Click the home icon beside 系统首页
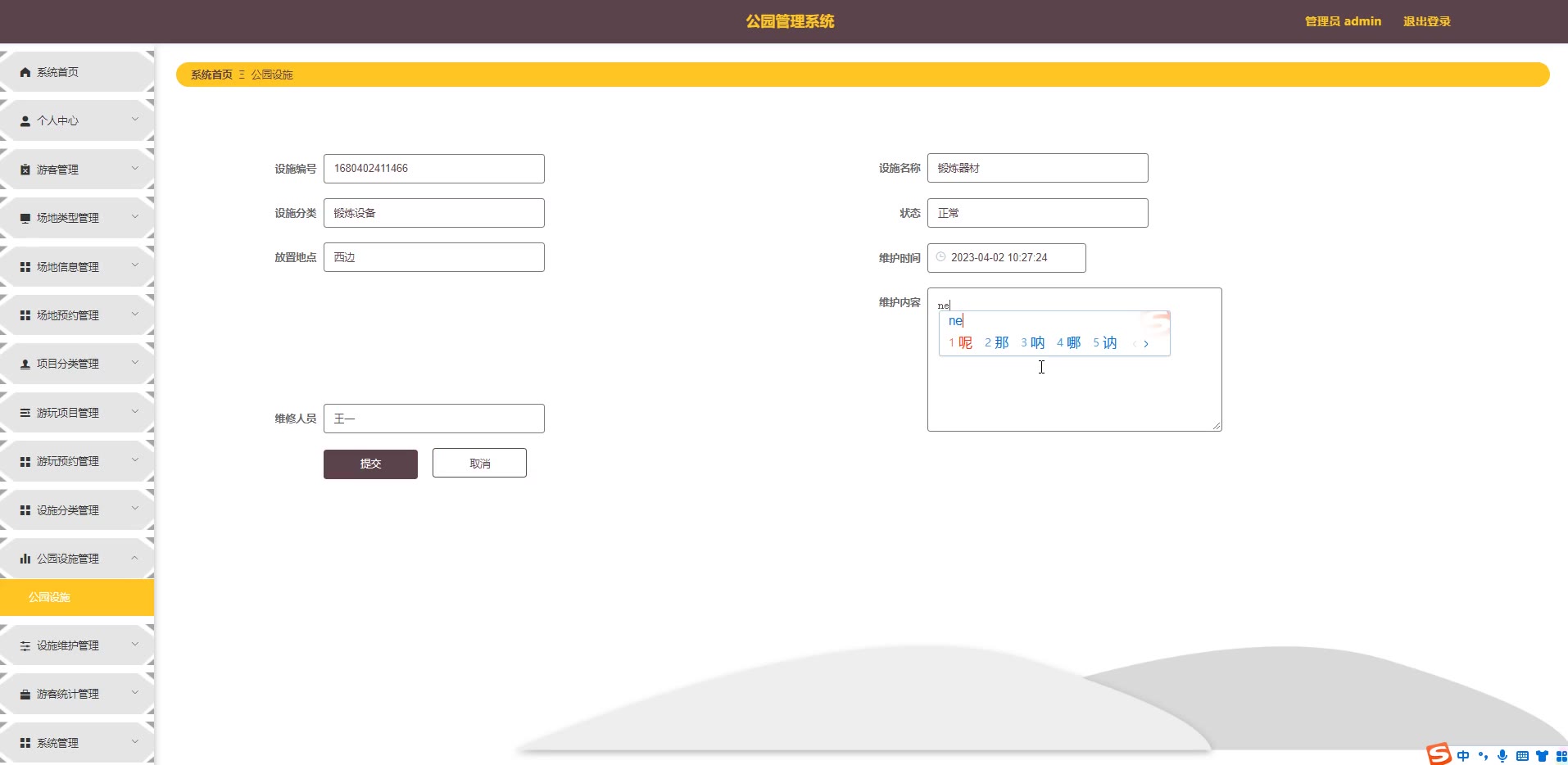The height and width of the screenshot is (765, 1568). [x=25, y=72]
